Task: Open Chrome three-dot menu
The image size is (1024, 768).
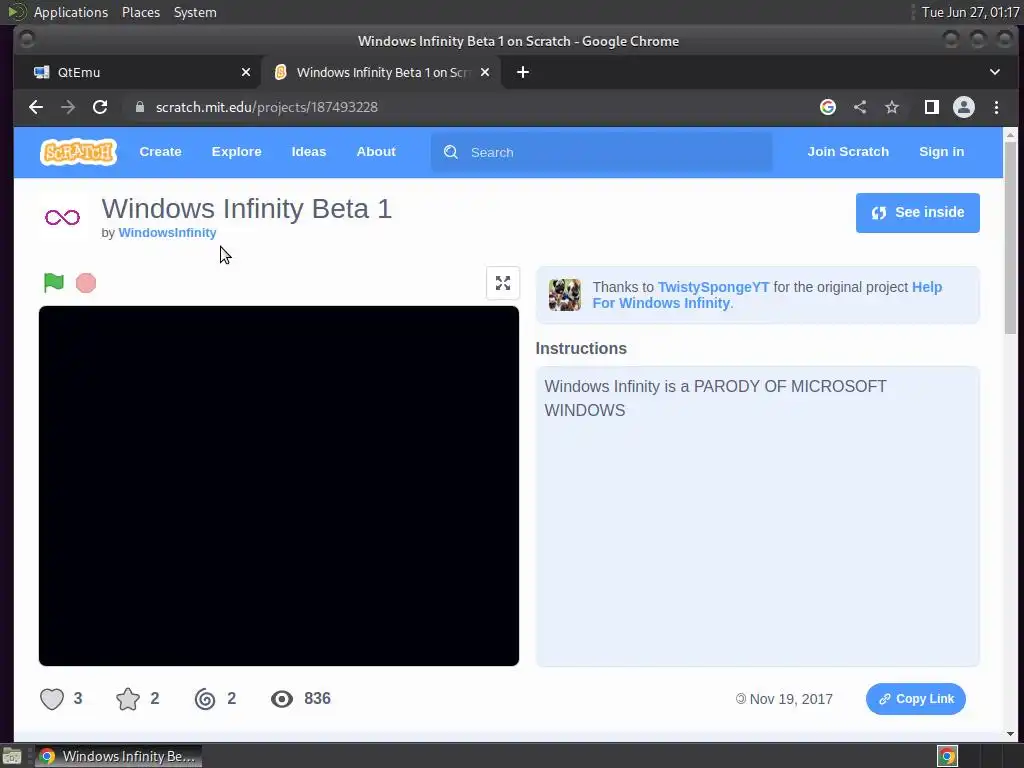Action: 997,107
